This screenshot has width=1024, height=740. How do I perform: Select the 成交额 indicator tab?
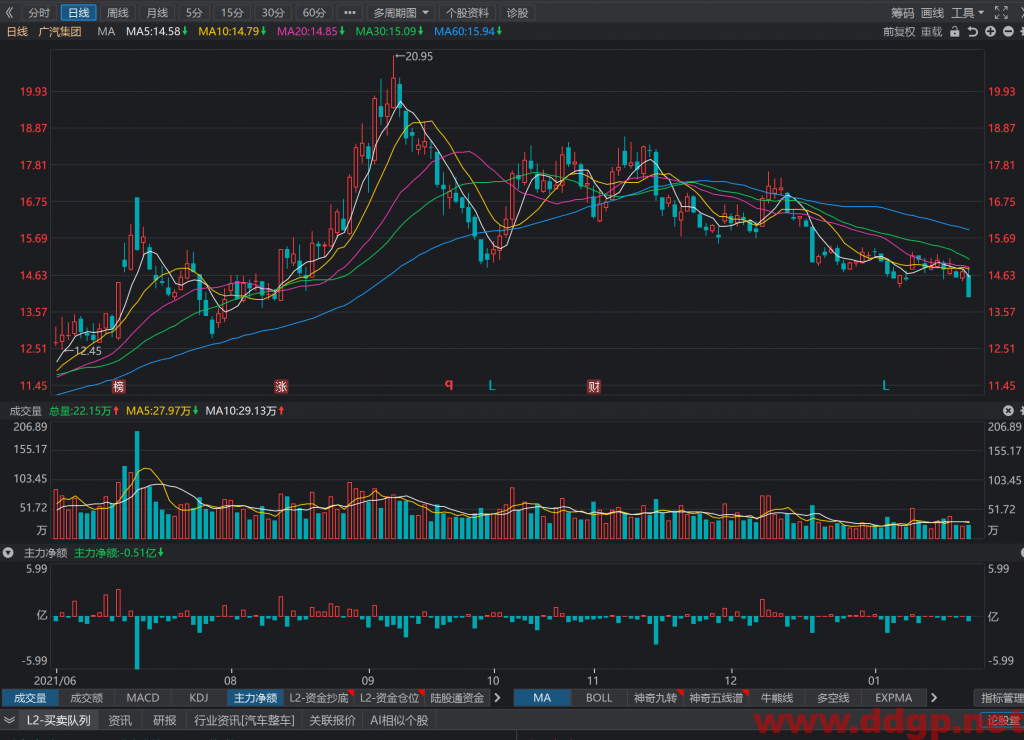click(x=86, y=698)
